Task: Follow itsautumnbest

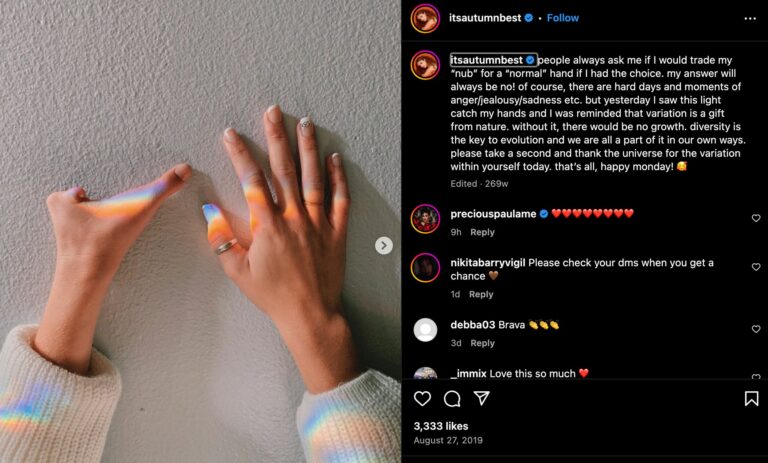Action: (x=562, y=18)
